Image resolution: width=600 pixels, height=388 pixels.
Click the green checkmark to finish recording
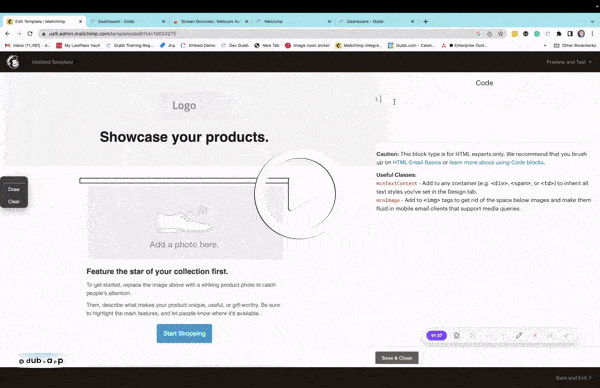click(x=566, y=336)
